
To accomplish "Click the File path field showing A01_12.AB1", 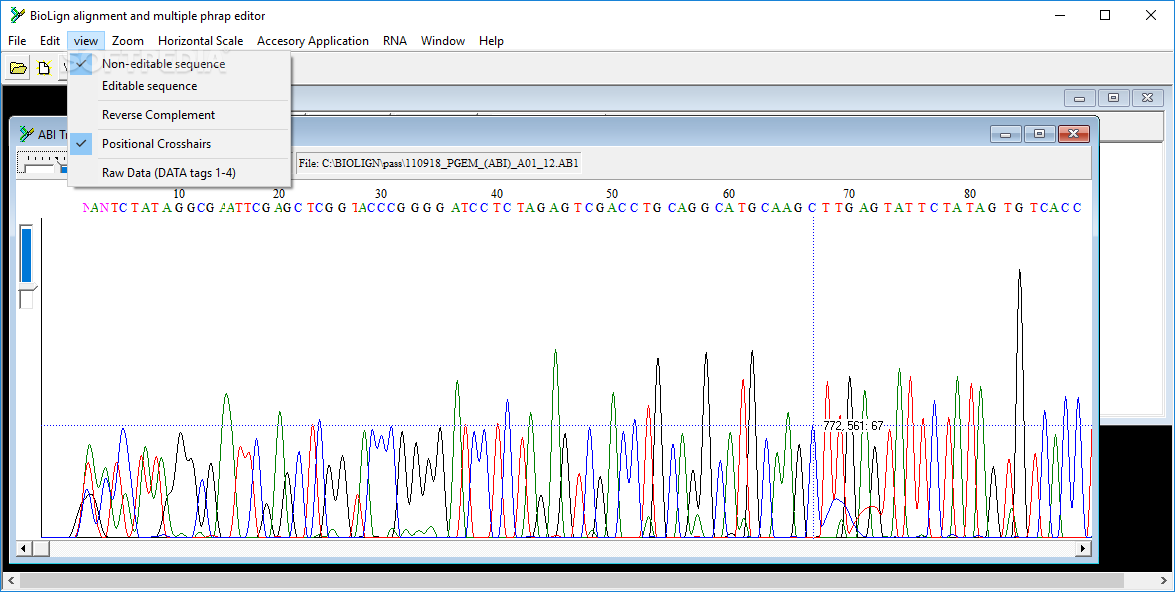I will click(x=438, y=163).
